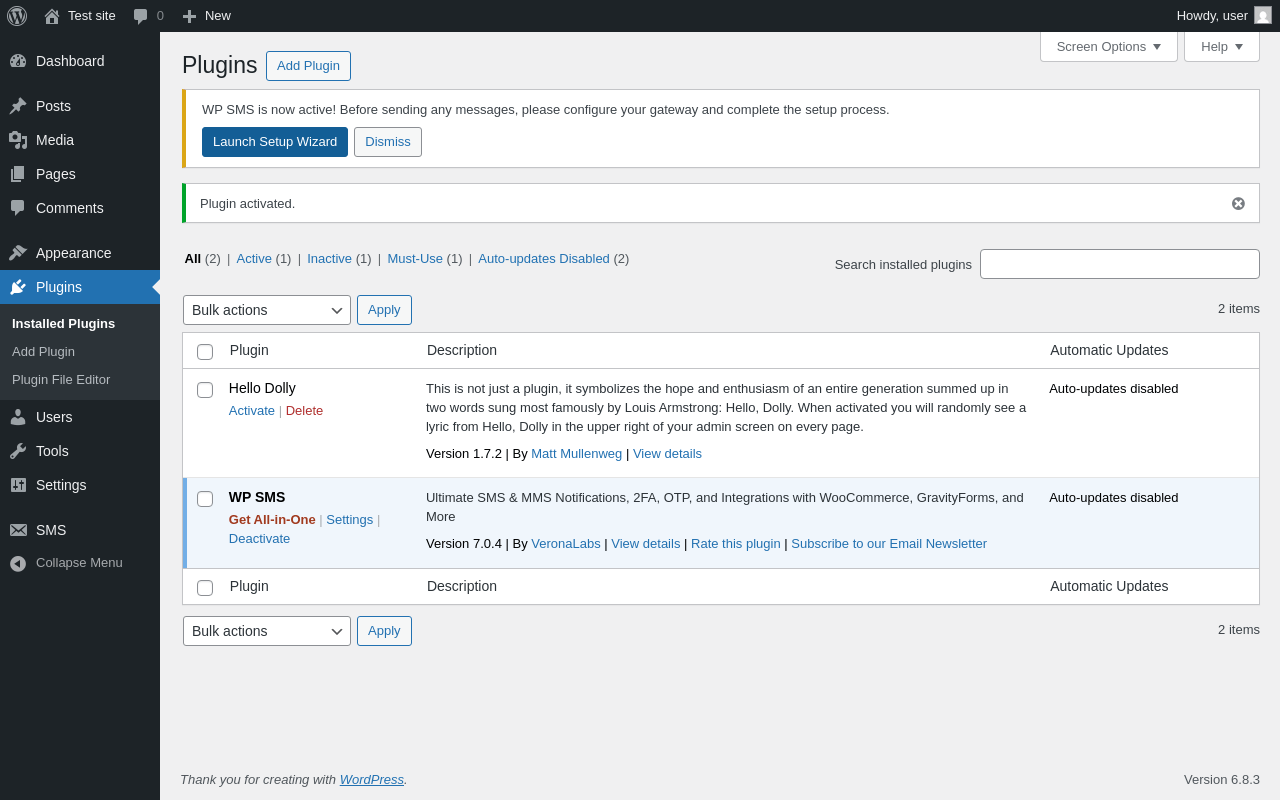The image size is (1280, 800).
Task: Focus the Search installed plugins field
Action: tap(1119, 264)
